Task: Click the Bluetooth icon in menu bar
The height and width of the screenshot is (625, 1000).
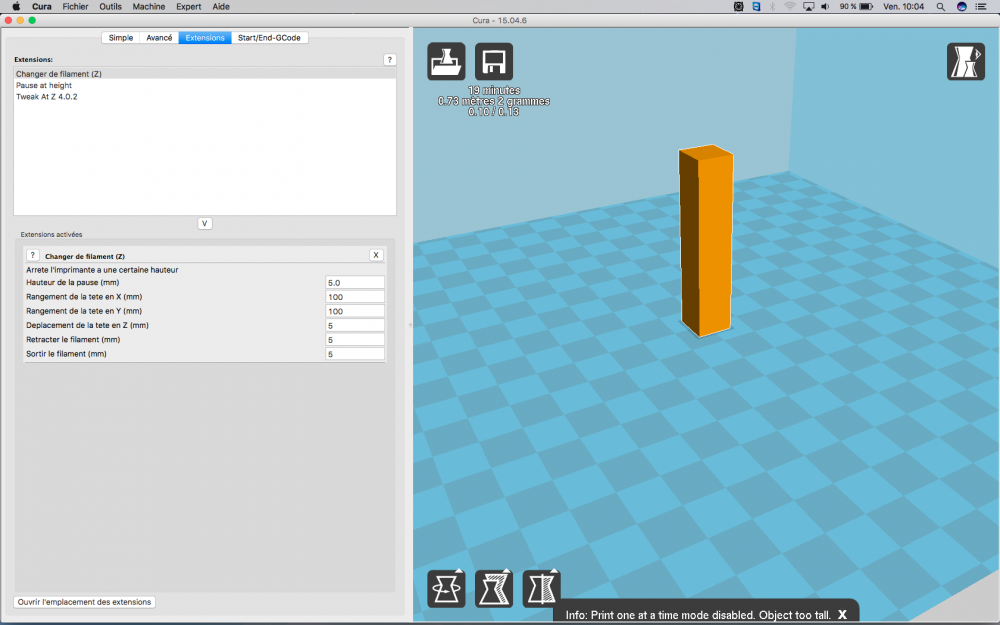Action: [772, 6]
